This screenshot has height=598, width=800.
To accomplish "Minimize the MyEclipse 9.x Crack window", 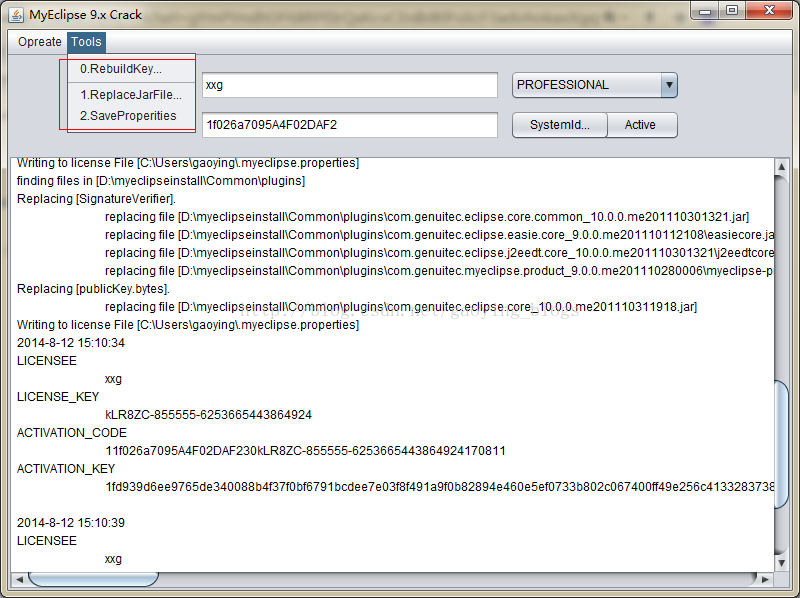I will (x=705, y=11).
